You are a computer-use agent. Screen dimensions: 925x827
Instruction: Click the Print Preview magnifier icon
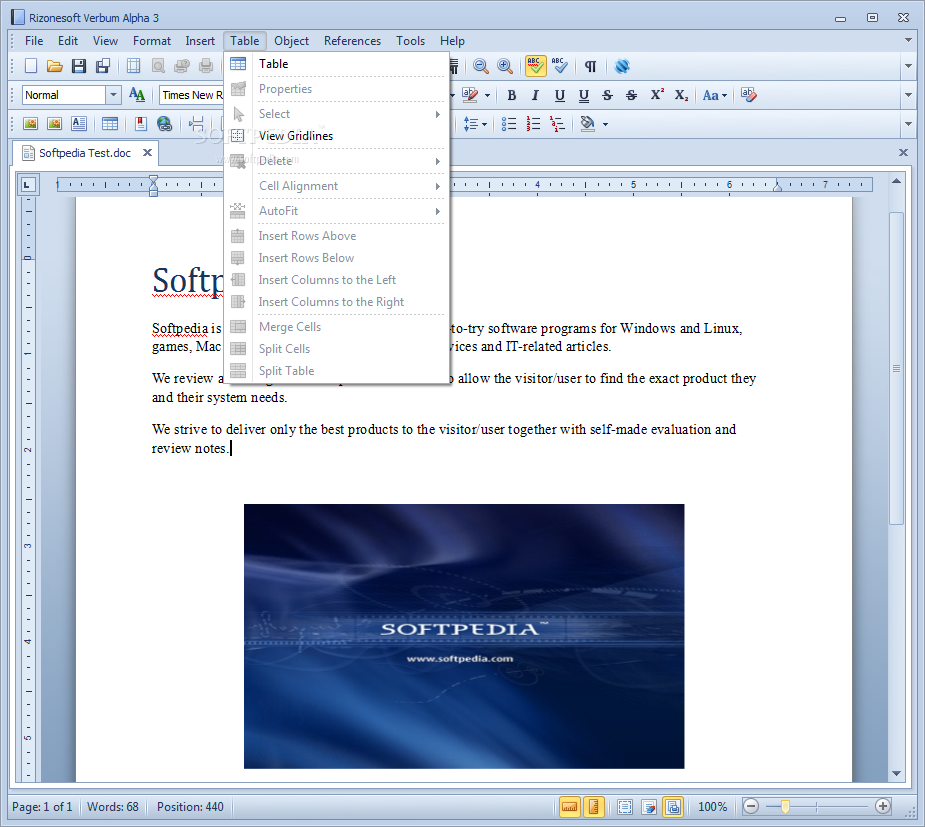[158, 66]
